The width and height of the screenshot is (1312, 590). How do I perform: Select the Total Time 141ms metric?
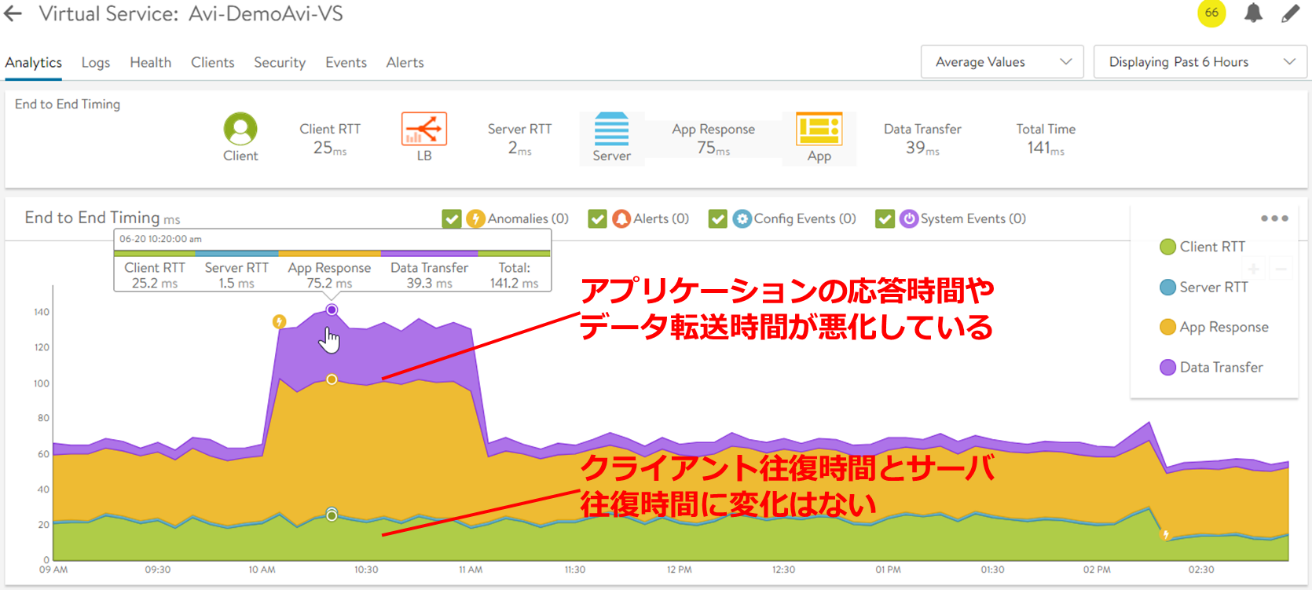coord(1046,139)
